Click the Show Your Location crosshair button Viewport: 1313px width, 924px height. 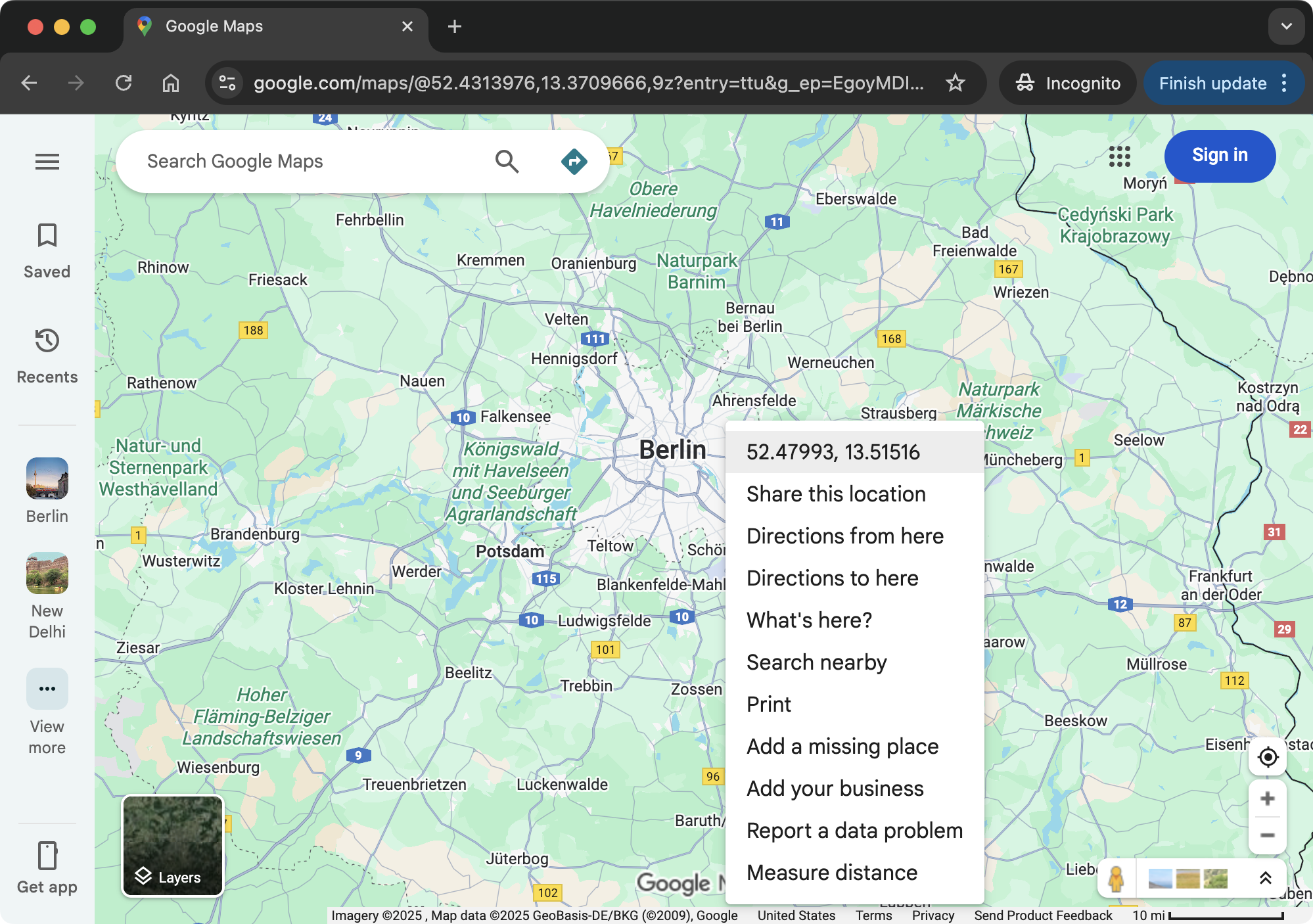(x=1268, y=757)
